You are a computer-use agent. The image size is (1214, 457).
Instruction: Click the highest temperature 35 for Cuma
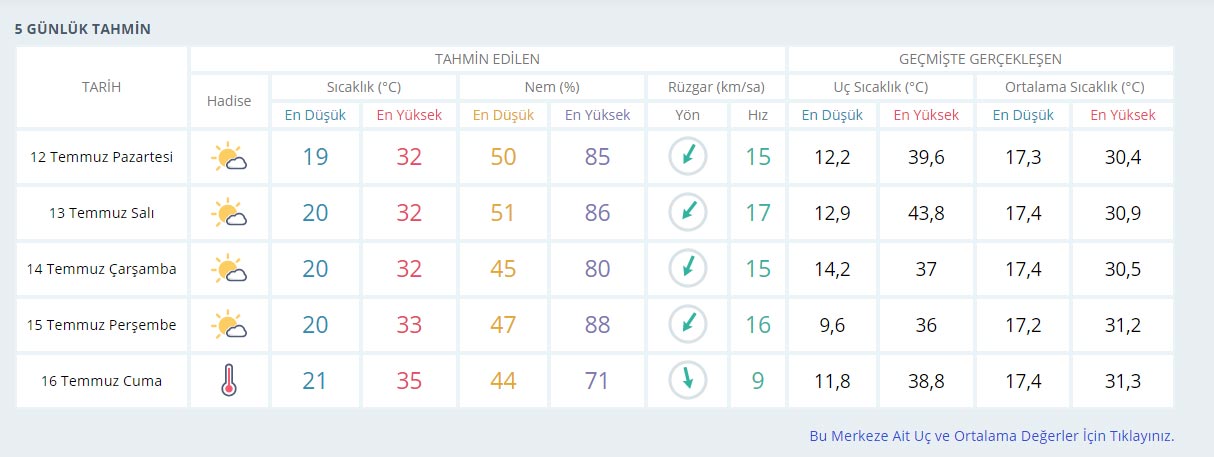click(409, 381)
